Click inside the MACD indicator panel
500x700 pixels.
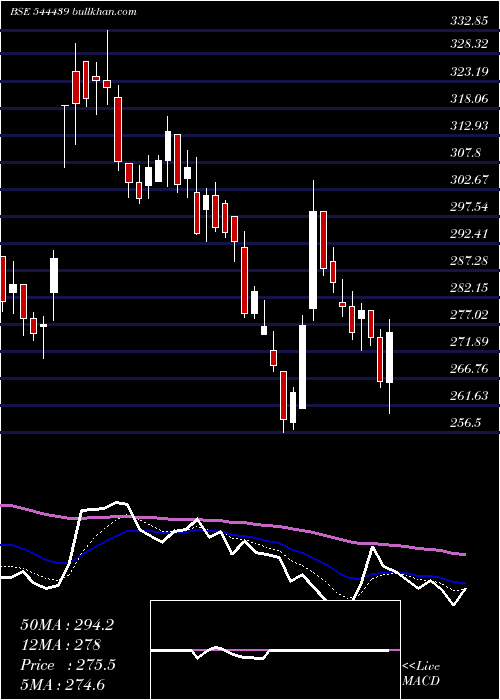[x=275, y=650]
